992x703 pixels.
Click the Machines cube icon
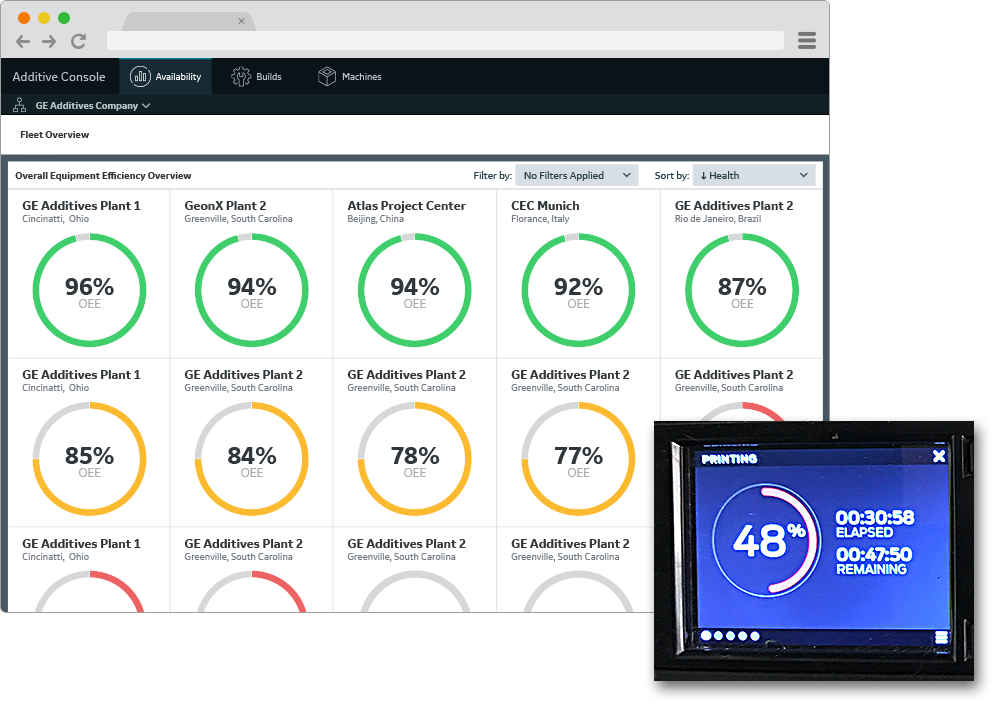coord(326,77)
